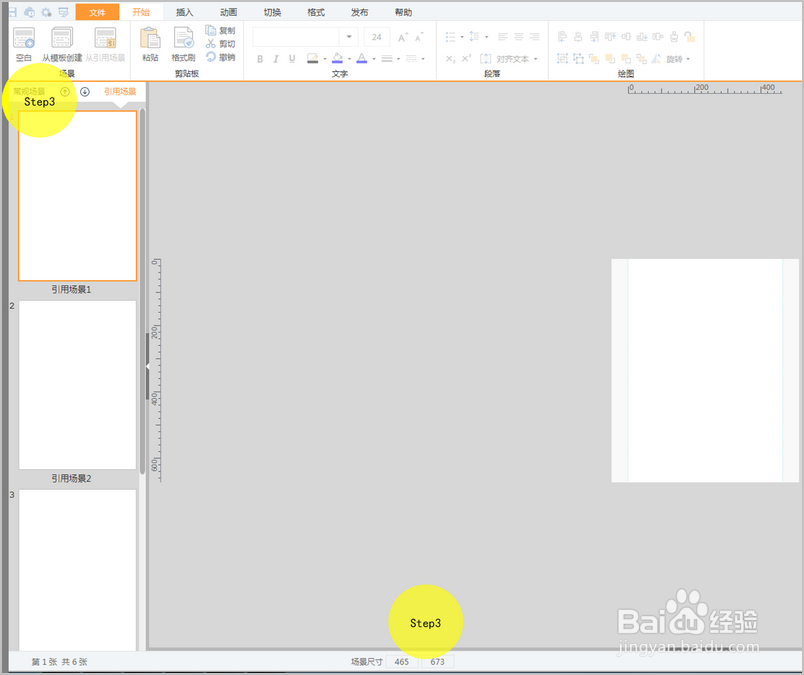The height and width of the screenshot is (675, 804).
Task: Switch to the 开始 tab
Action: point(141,12)
